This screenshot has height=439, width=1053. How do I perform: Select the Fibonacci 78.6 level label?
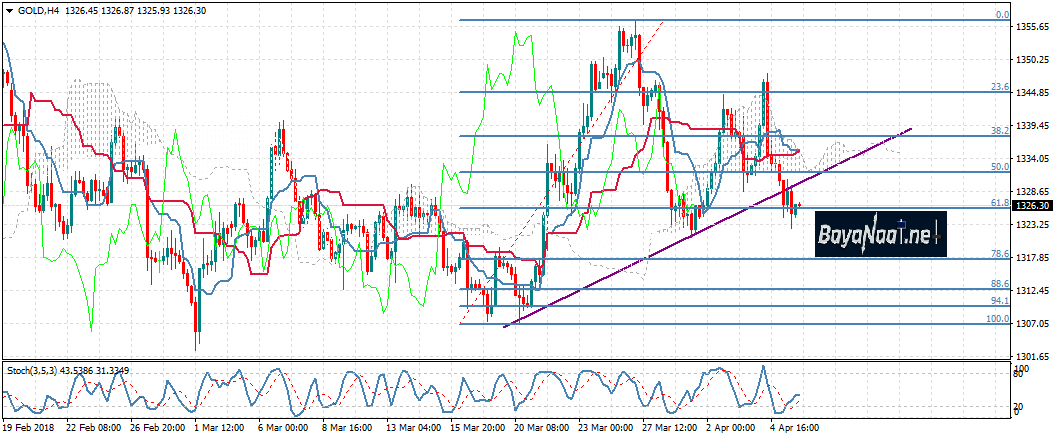[999, 253]
